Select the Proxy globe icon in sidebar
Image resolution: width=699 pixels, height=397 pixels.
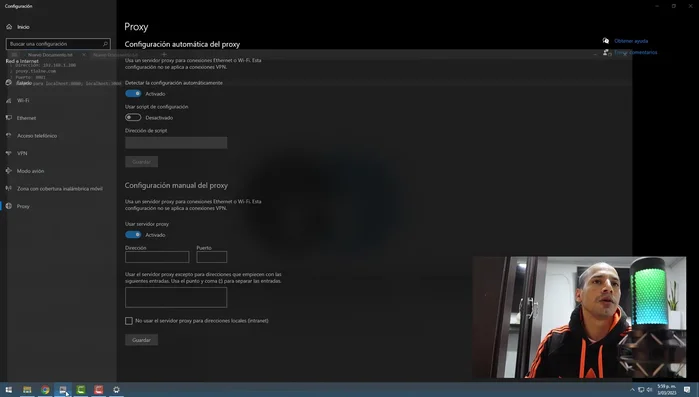point(8,206)
